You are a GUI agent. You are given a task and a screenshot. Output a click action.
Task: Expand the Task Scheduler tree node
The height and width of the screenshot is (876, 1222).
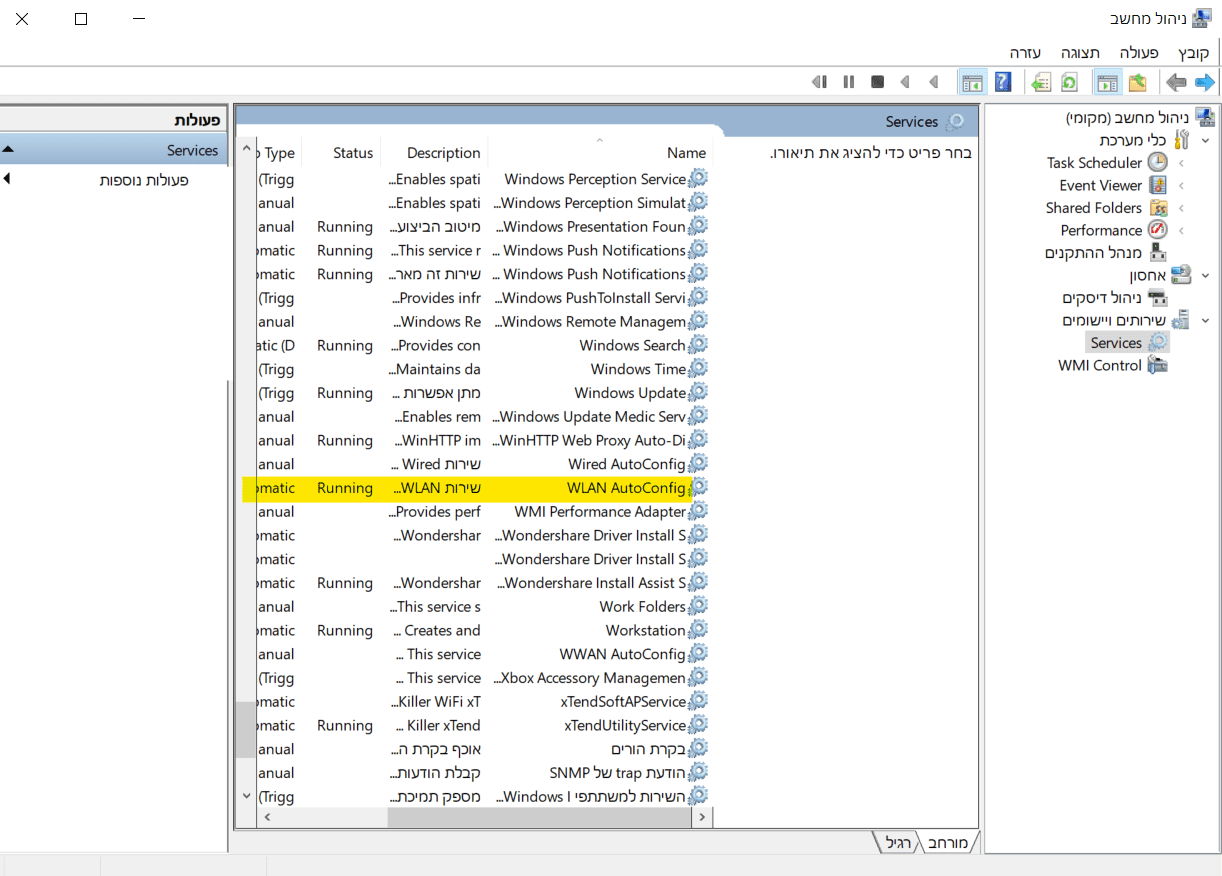[x=1181, y=163]
